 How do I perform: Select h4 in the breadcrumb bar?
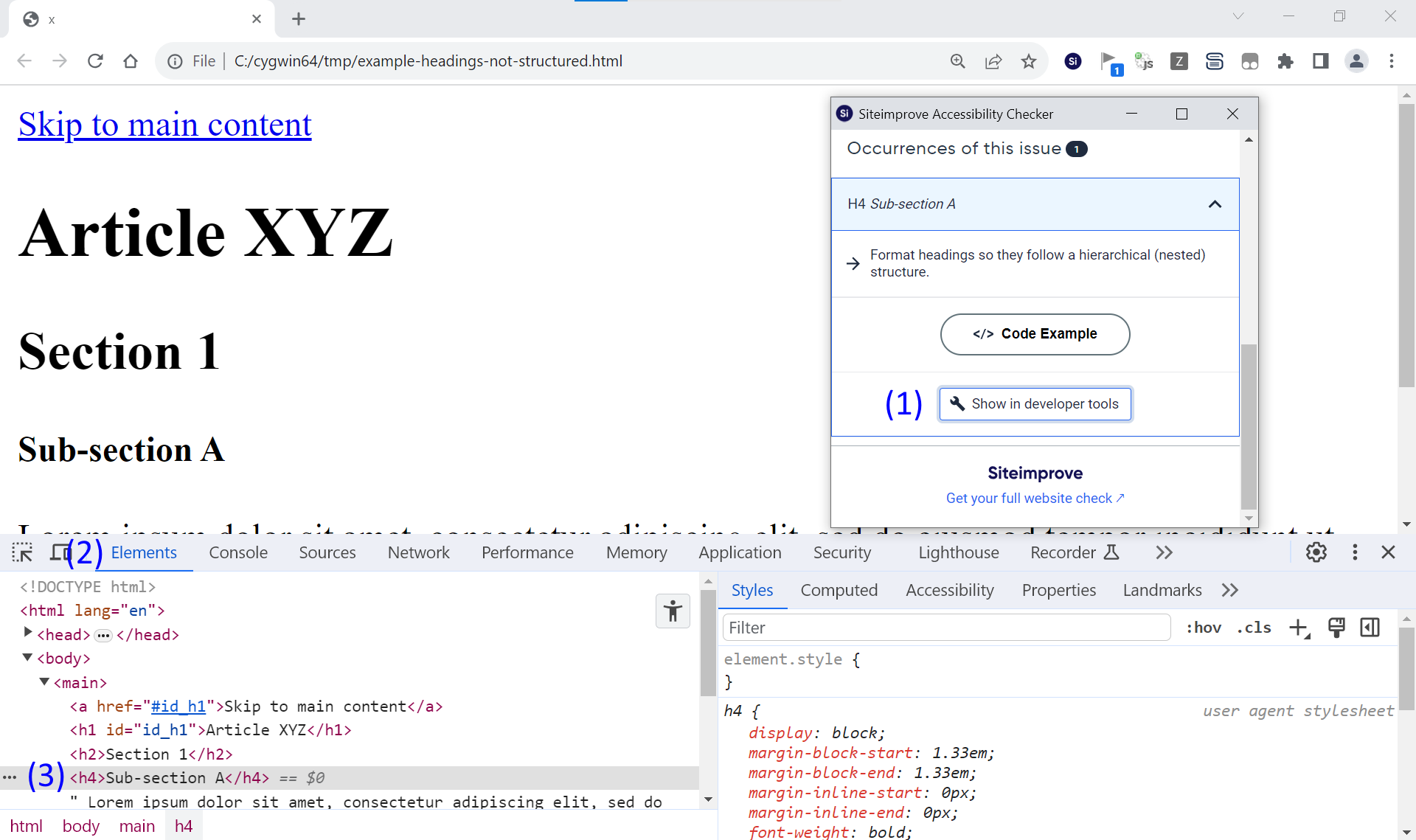tap(184, 826)
